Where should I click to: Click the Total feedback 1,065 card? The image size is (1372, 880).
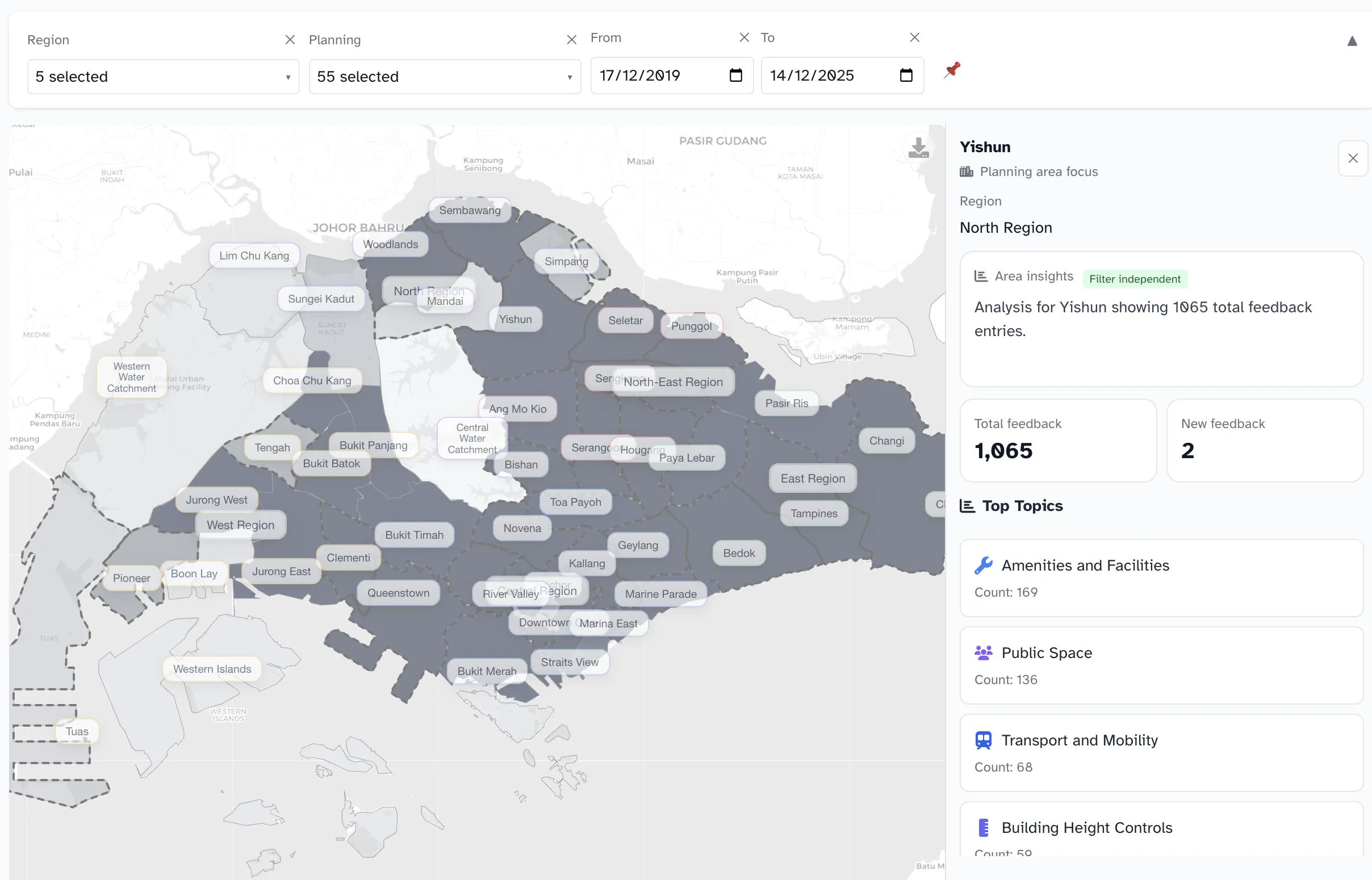pyautogui.click(x=1059, y=441)
